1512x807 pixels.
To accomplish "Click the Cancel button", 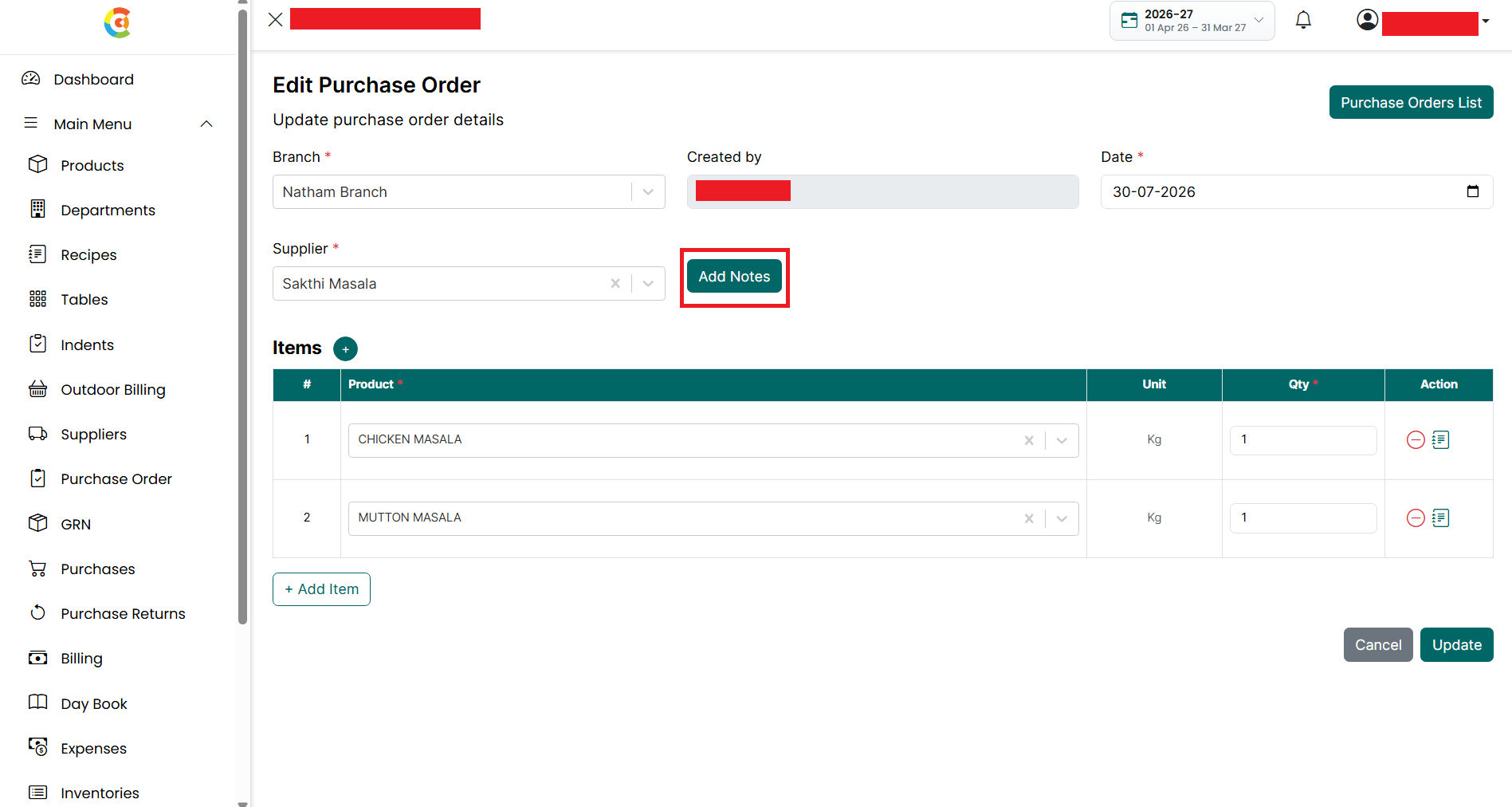I will [x=1377, y=644].
